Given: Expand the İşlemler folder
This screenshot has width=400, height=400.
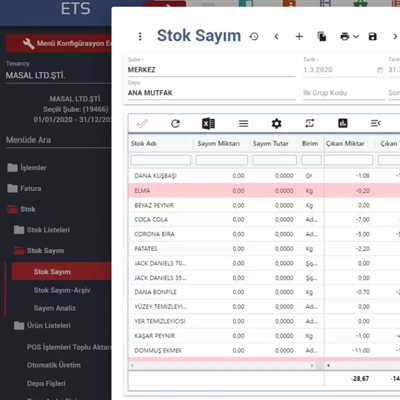Looking at the screenshot, I should coord(27,168).
